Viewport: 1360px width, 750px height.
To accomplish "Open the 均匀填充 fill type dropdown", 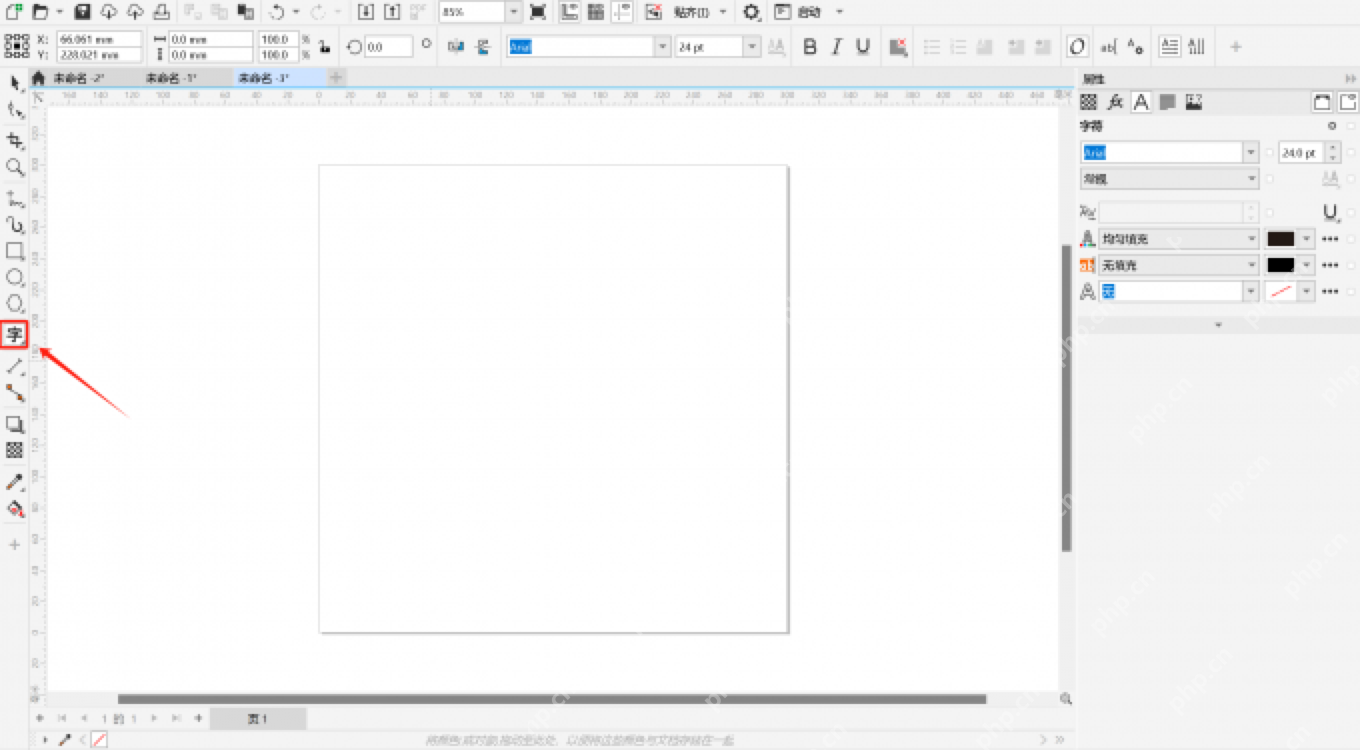I will [x=1251, y=239].
